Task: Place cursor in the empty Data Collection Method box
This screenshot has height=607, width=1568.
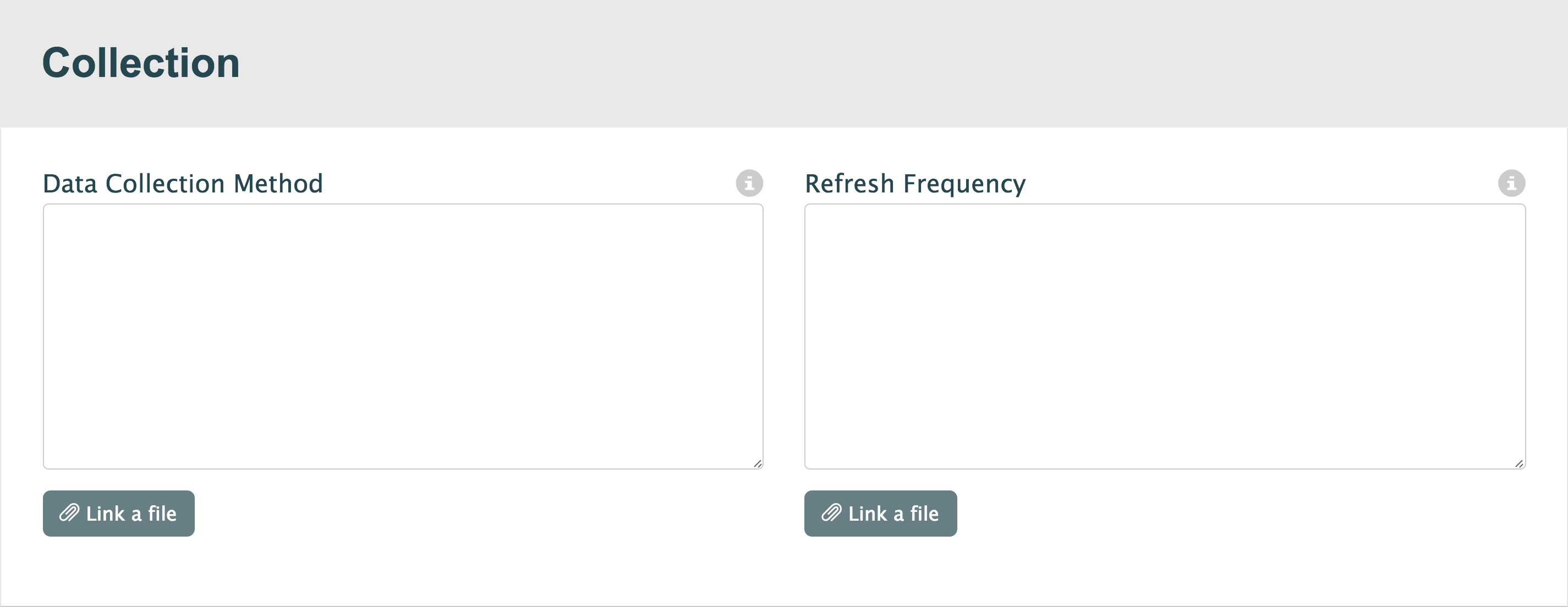Action: click(x=402, y=336)
